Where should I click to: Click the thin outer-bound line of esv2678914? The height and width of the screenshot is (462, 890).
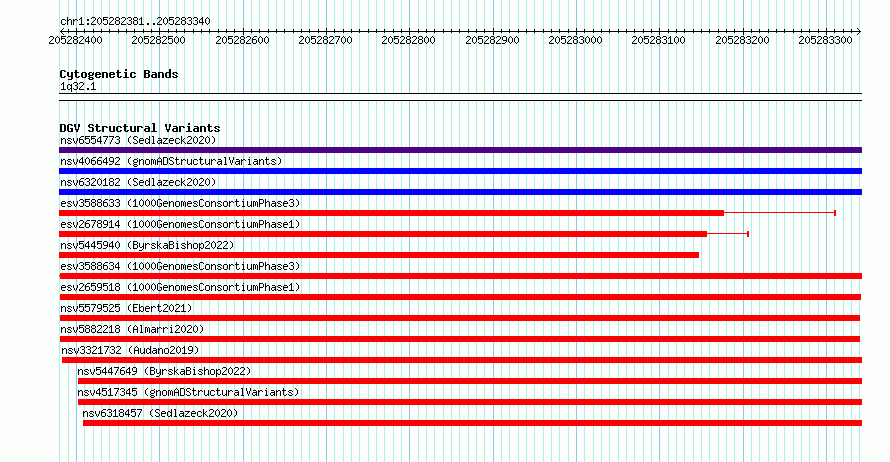coord(728,234)
